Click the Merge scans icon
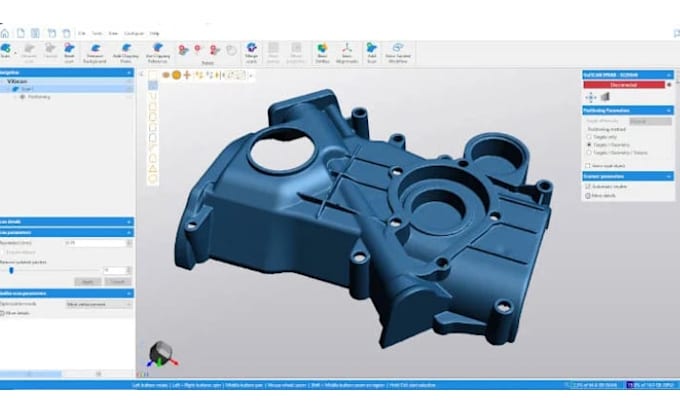680x411 pixels. [251, 53]
